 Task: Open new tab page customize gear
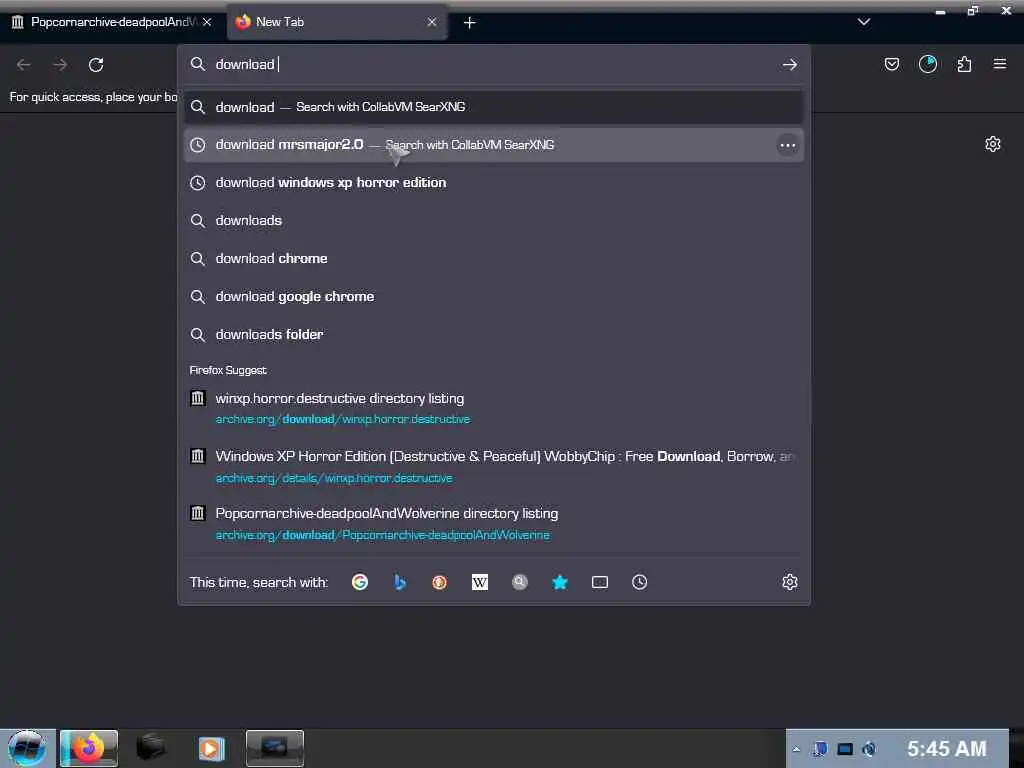(993, 144)
